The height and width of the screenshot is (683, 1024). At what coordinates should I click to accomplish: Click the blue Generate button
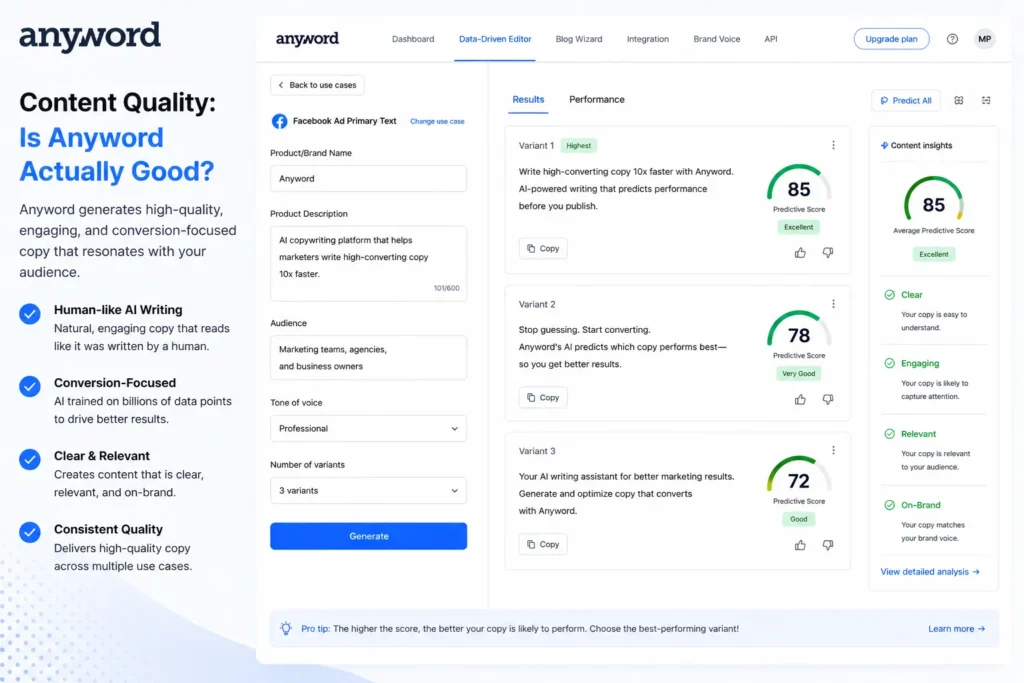368,536
